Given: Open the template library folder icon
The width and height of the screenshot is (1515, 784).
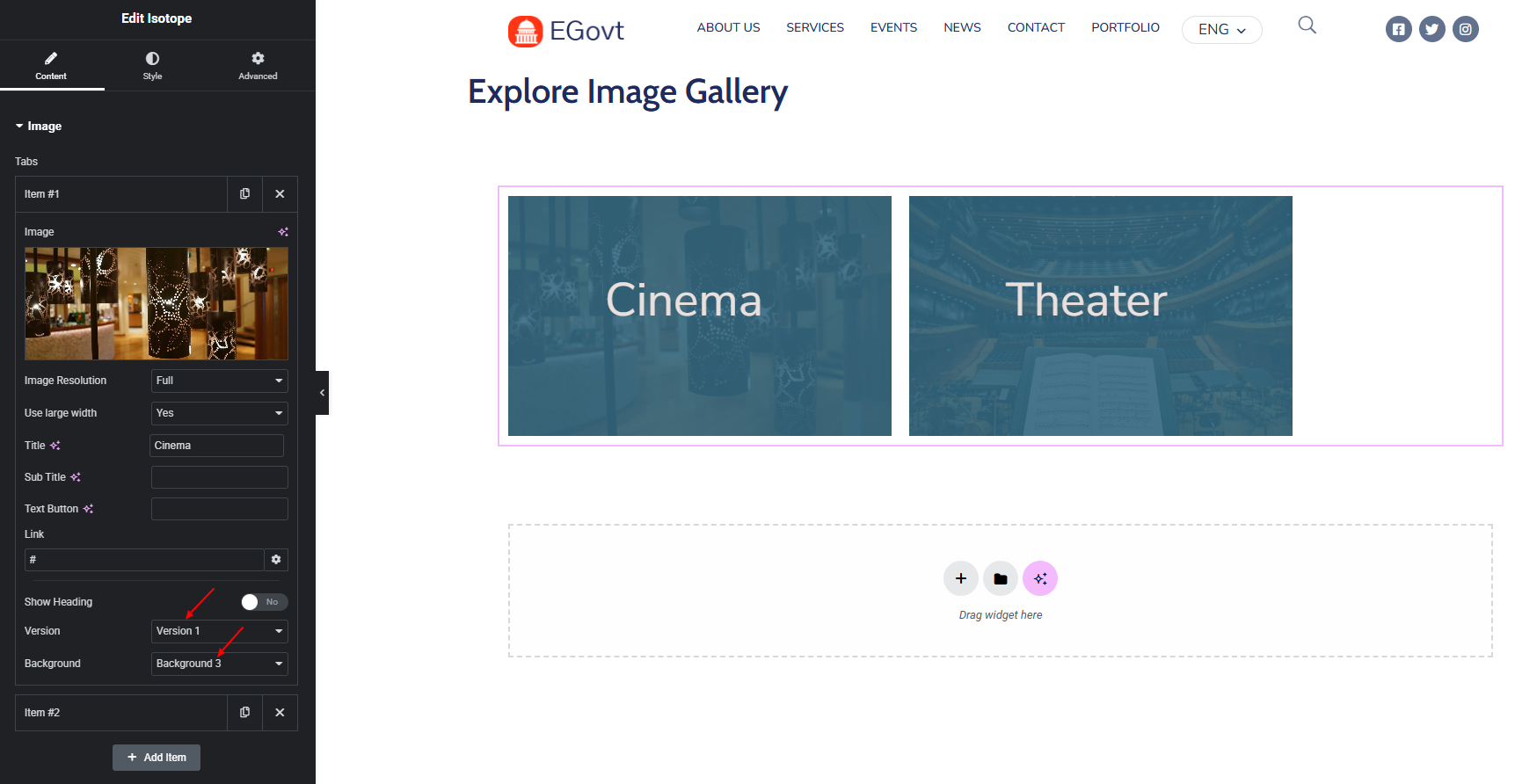Looking at the screenshot, I should [1001, 578].
